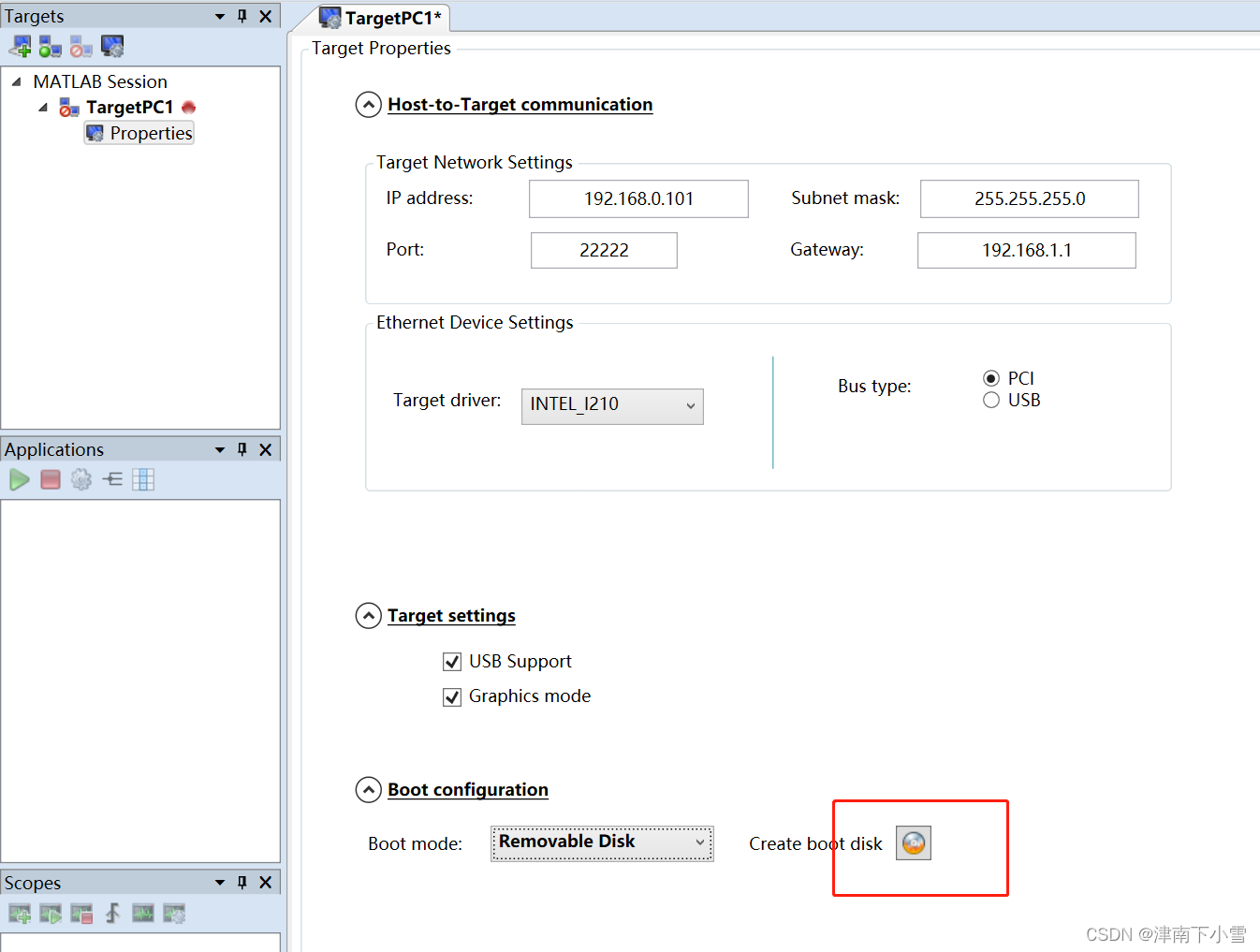
Task: Click the Create boot disk icon
Action: click(913, 842)
